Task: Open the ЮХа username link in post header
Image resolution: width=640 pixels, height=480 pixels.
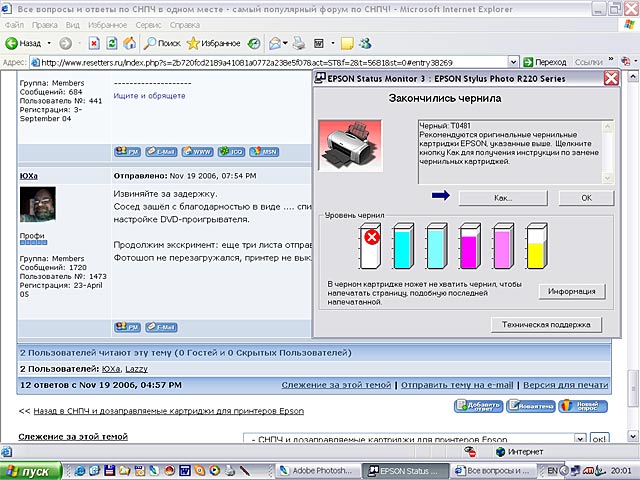Action: click(x=29, y=176)
